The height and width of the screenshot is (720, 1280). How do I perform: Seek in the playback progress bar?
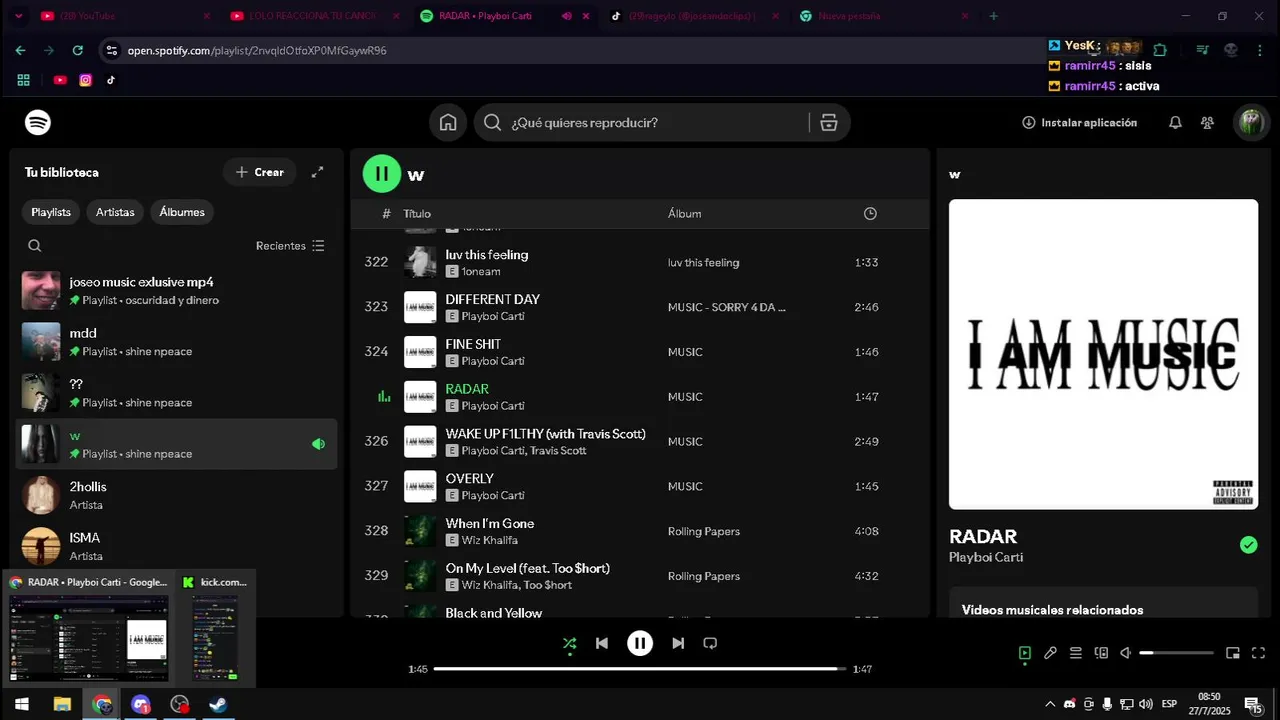coord(640,668)
